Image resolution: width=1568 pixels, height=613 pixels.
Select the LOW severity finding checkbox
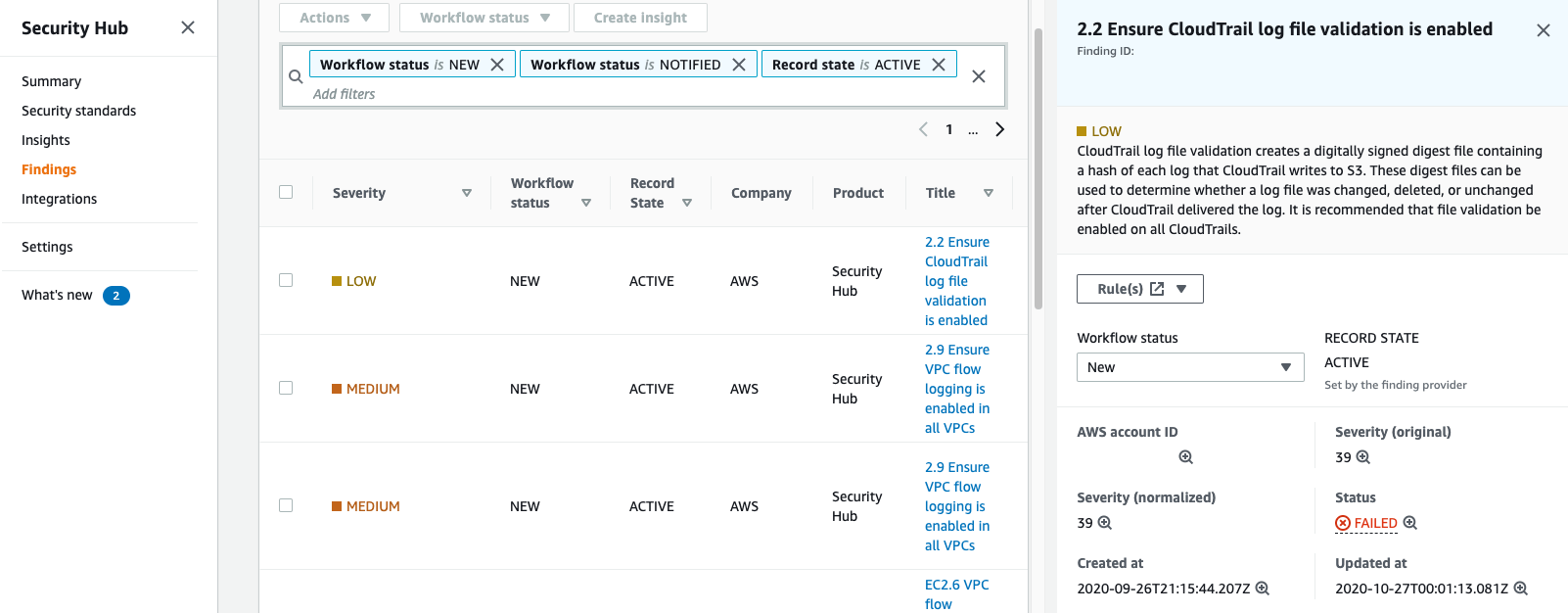click(286, 280)
